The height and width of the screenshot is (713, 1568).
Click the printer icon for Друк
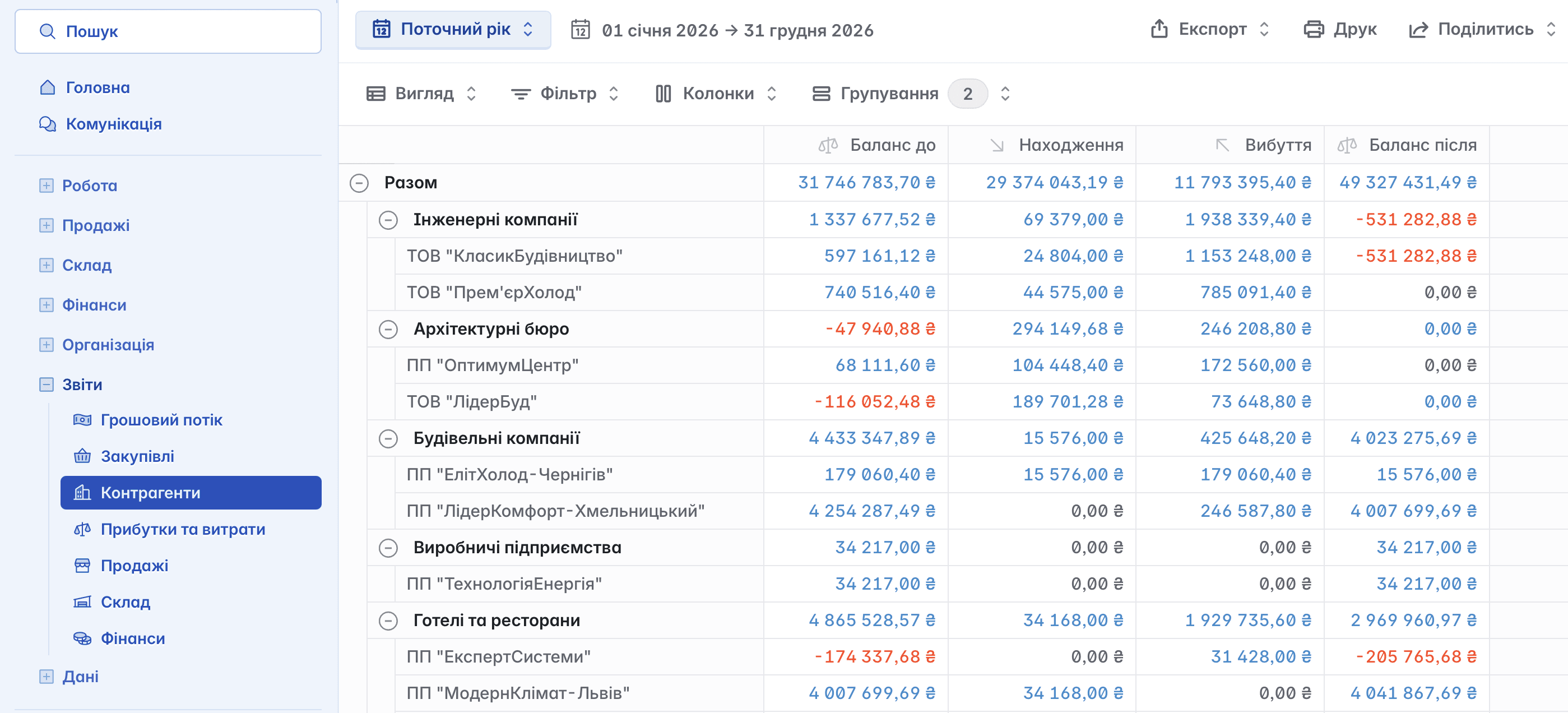click(1313, 29)
